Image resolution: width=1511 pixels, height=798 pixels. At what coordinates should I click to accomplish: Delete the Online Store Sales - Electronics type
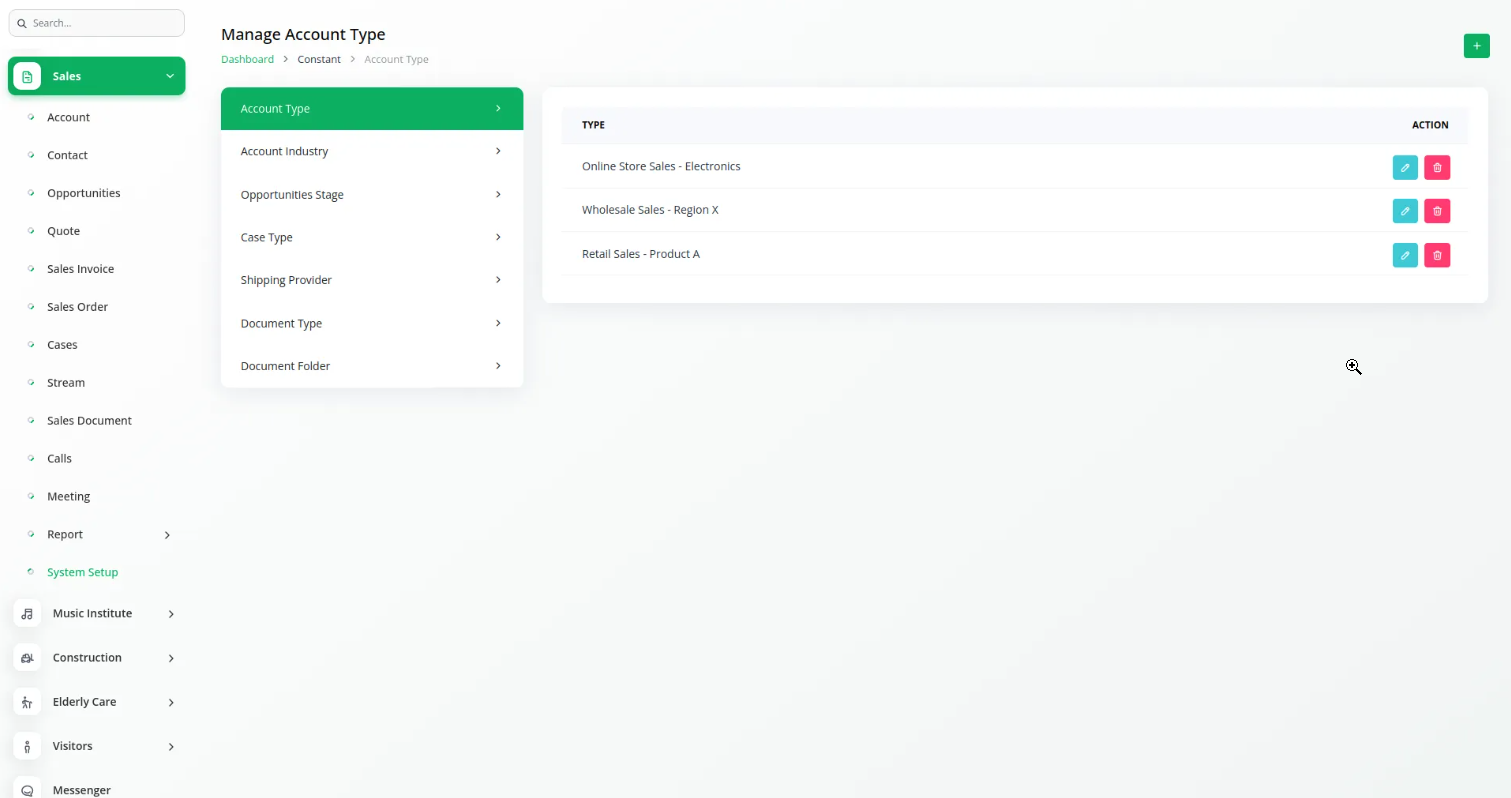1437,167
